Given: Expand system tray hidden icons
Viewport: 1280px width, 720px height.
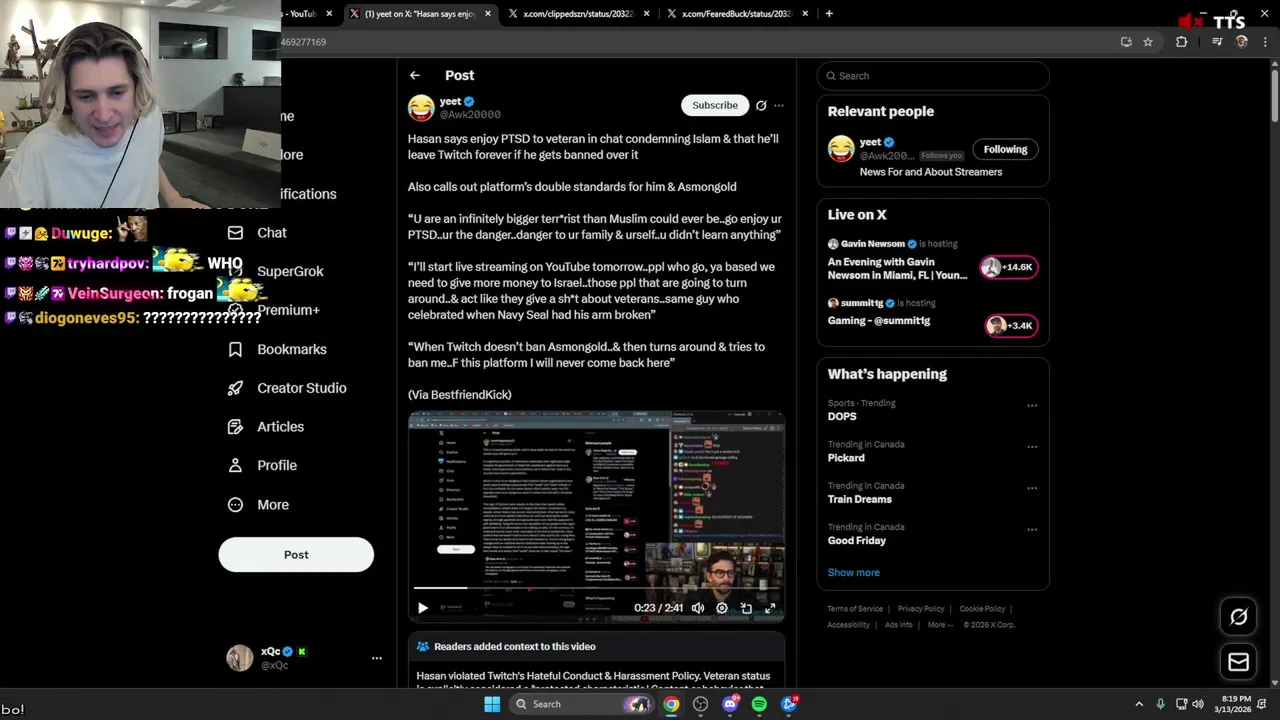Looking at the screenshot, I should click(x=1139, y=704).
